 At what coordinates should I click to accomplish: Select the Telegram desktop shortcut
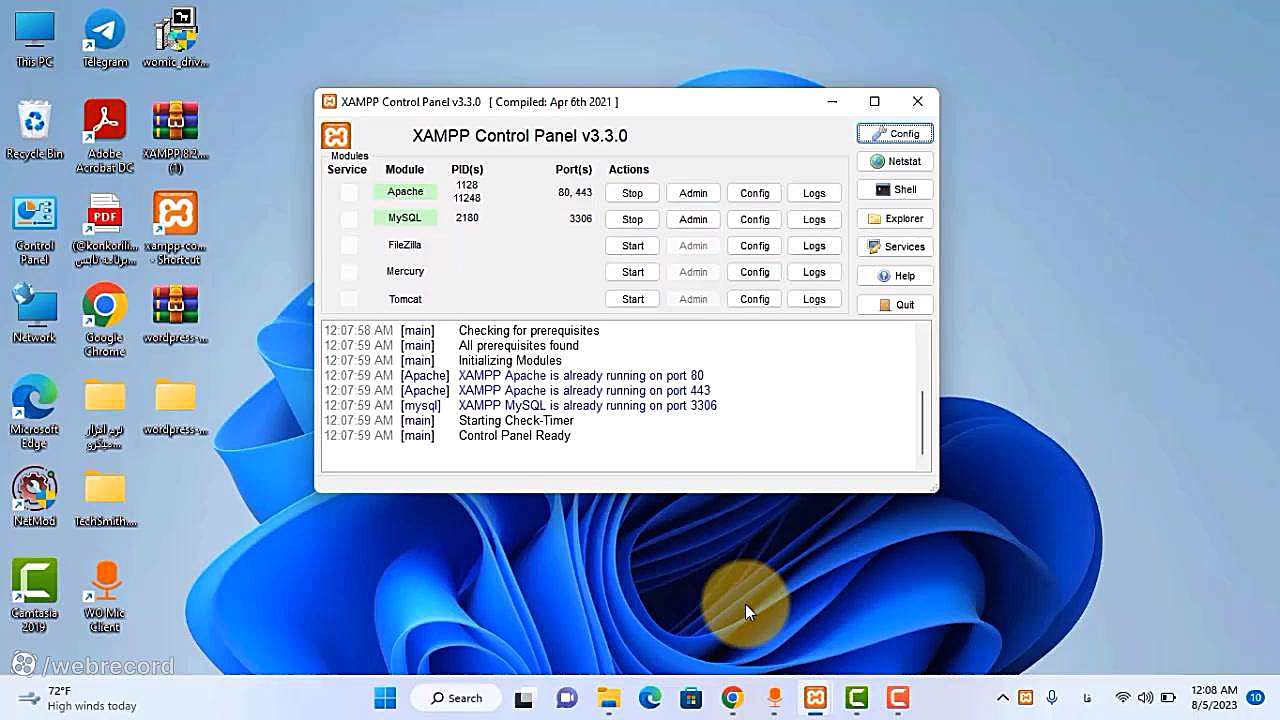[105, 40]
